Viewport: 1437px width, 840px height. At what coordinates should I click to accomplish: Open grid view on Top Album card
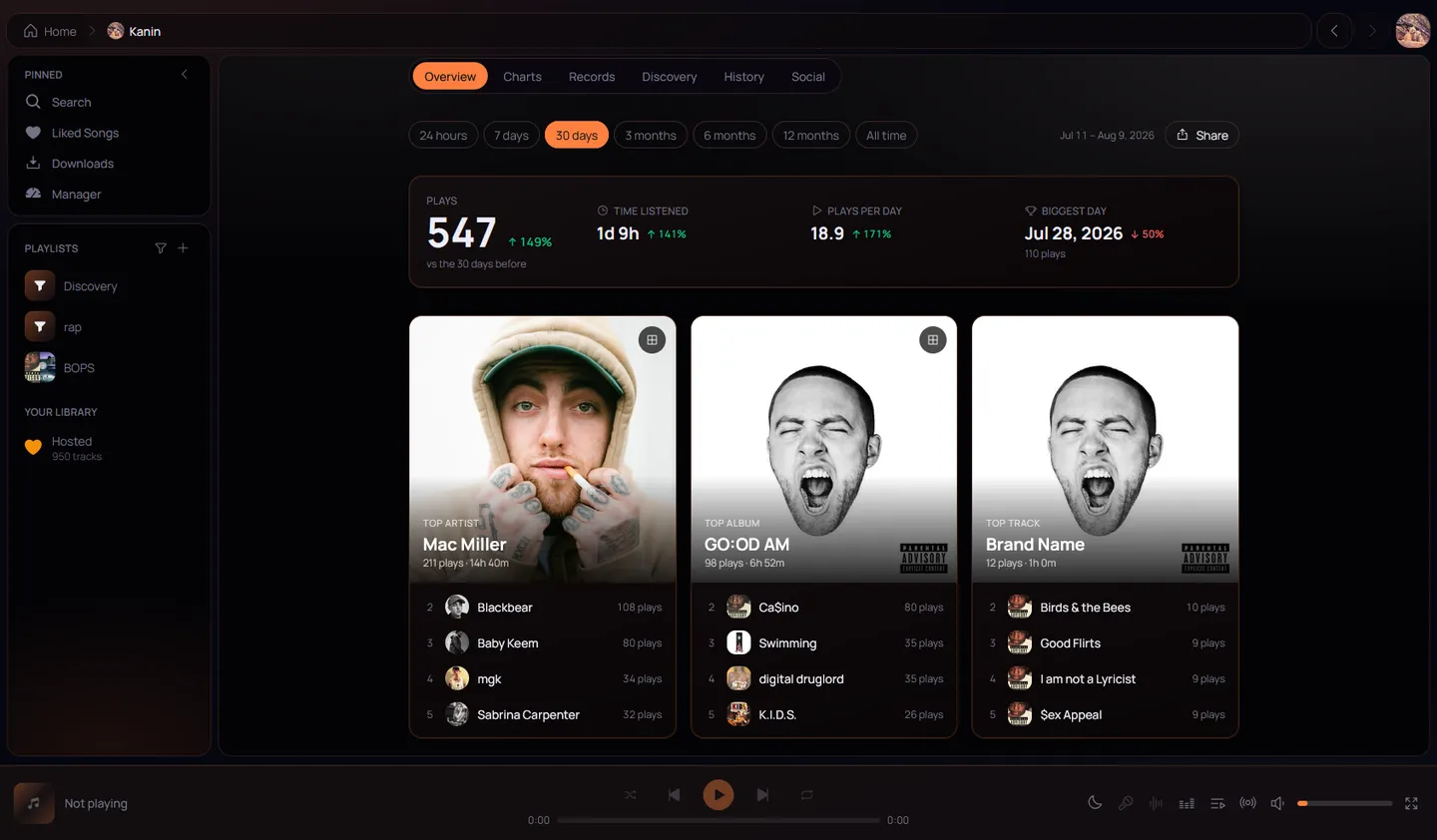tap(933, 340)
